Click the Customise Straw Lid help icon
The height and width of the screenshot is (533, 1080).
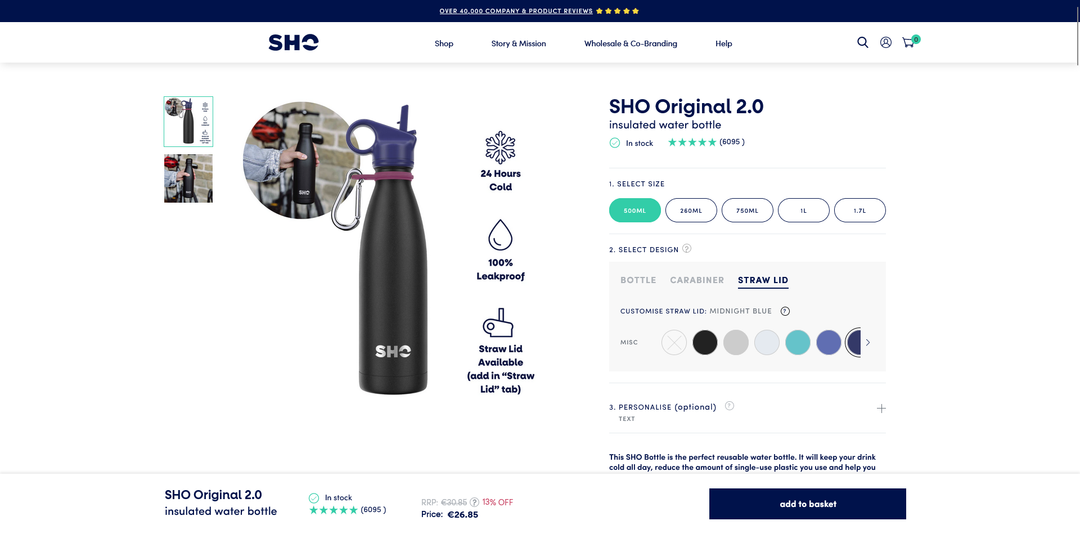click(785, 311)
